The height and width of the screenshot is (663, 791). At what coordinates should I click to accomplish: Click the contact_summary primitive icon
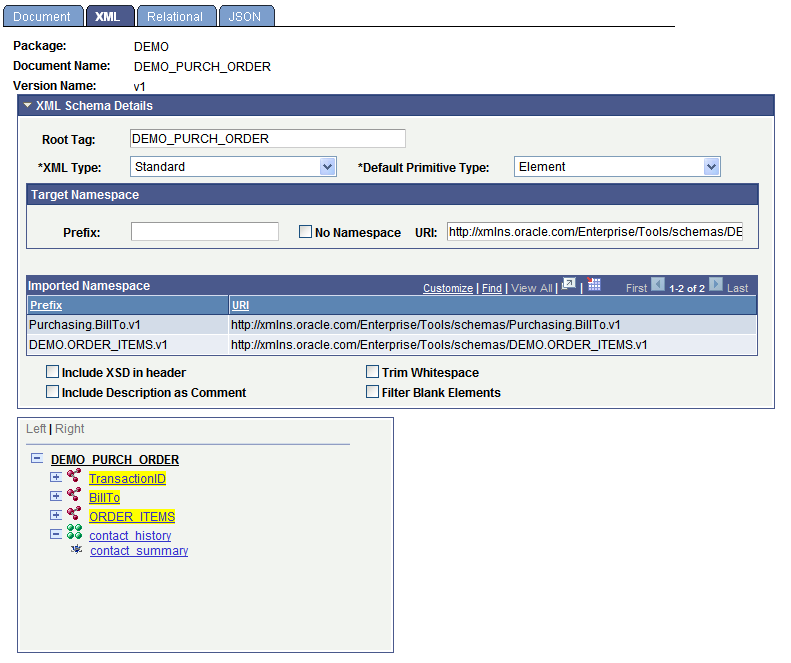(x=76, y=549)
